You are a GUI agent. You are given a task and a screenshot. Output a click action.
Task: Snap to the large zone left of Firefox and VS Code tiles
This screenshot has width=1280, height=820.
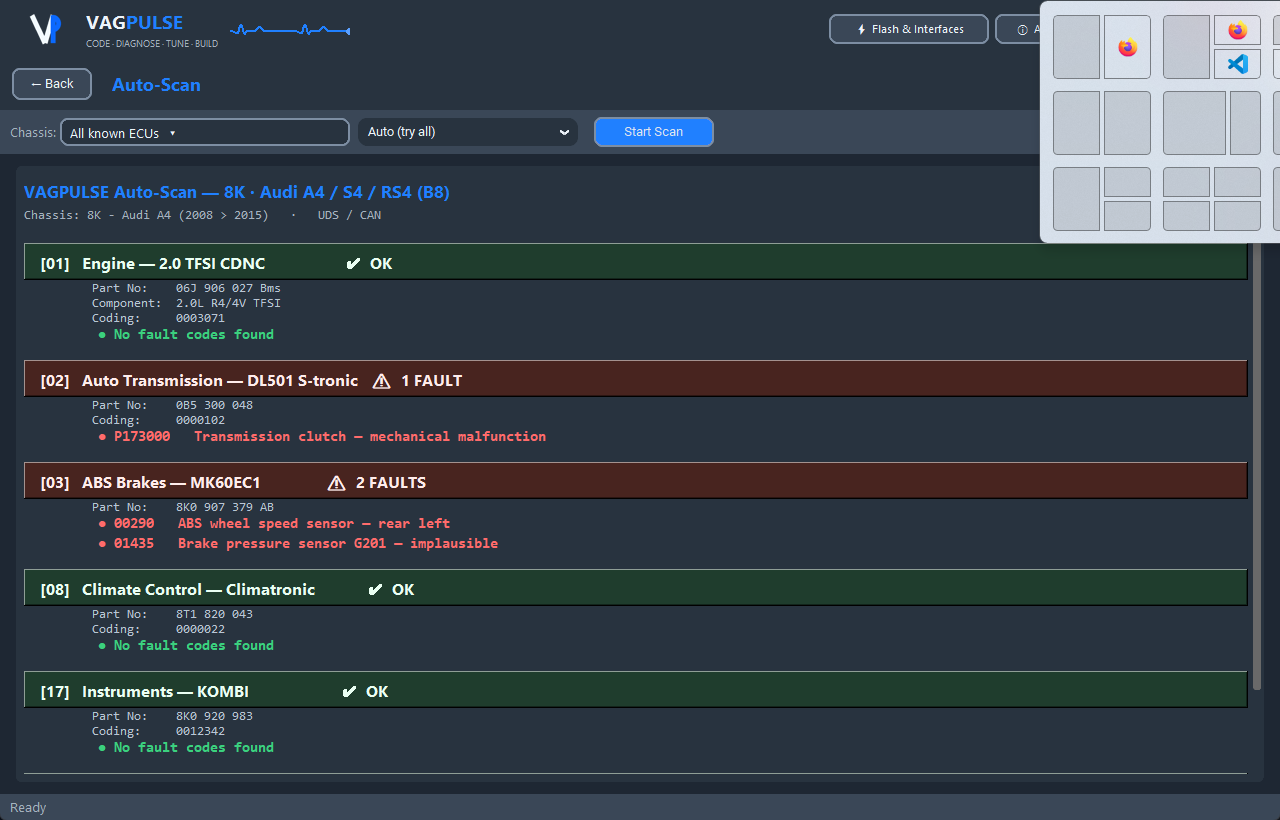click(1187, 47)
